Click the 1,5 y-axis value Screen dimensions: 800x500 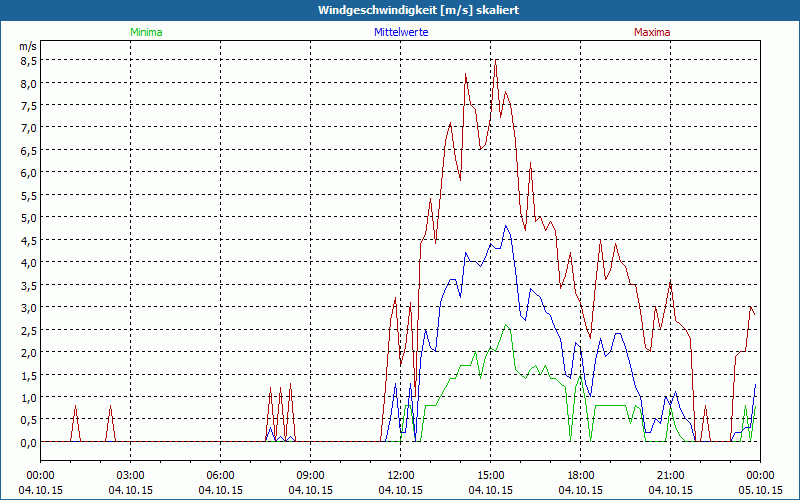pyautogui.click(x=28, y=375)
